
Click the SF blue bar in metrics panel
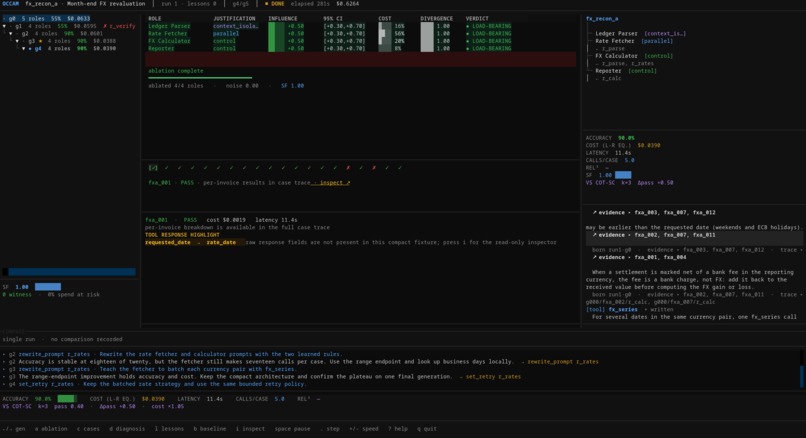[x=623, y=175]
